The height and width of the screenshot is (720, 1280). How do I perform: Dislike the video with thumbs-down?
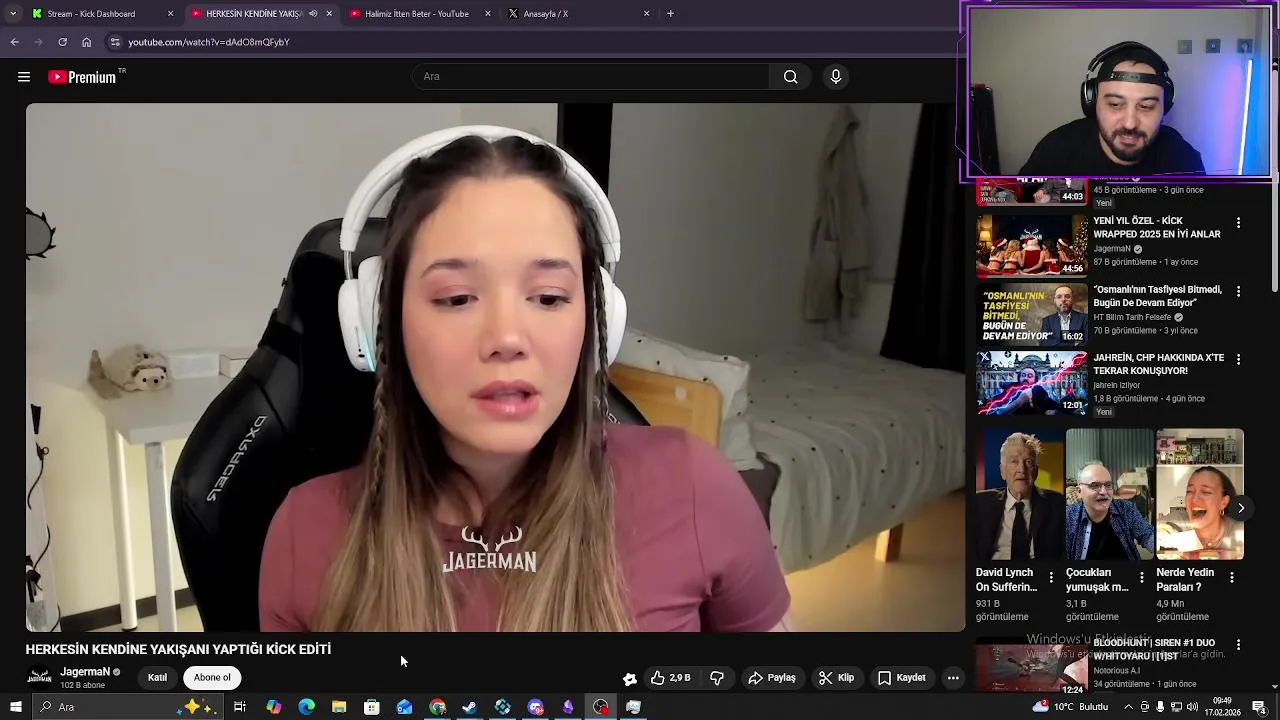click(717, 678)
